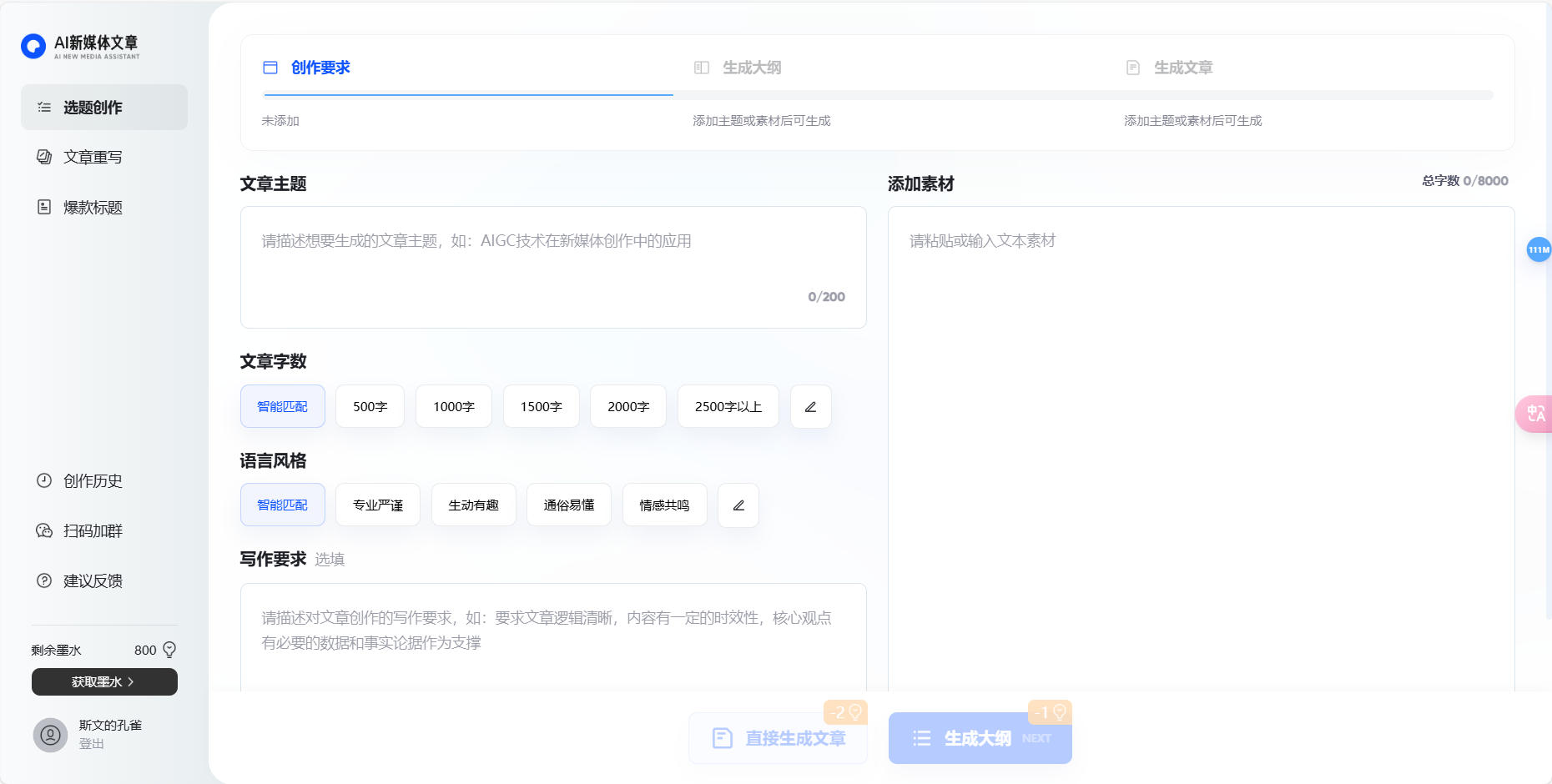Select the 2000字 word count option
Screen dimensions: 1552x784
click(x=627, y=406)
